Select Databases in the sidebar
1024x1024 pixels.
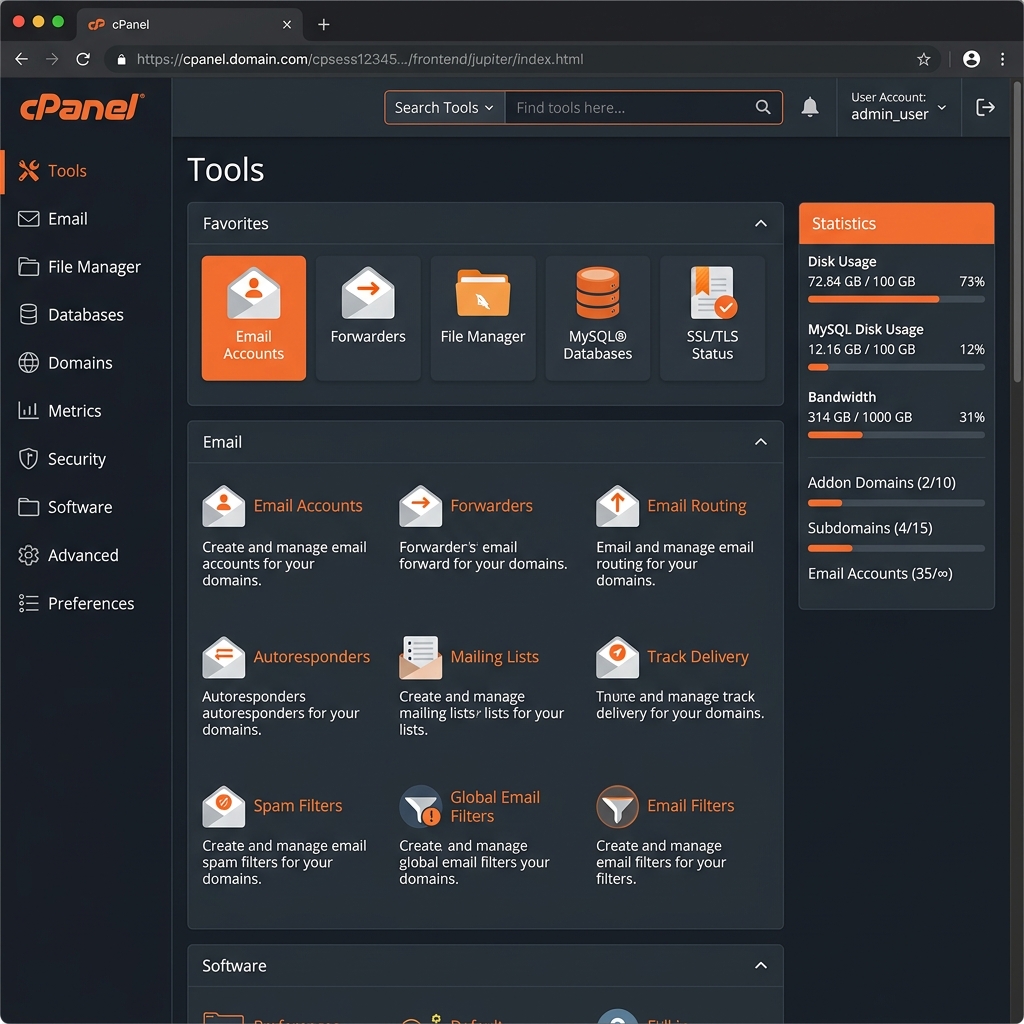pos(86,315)
